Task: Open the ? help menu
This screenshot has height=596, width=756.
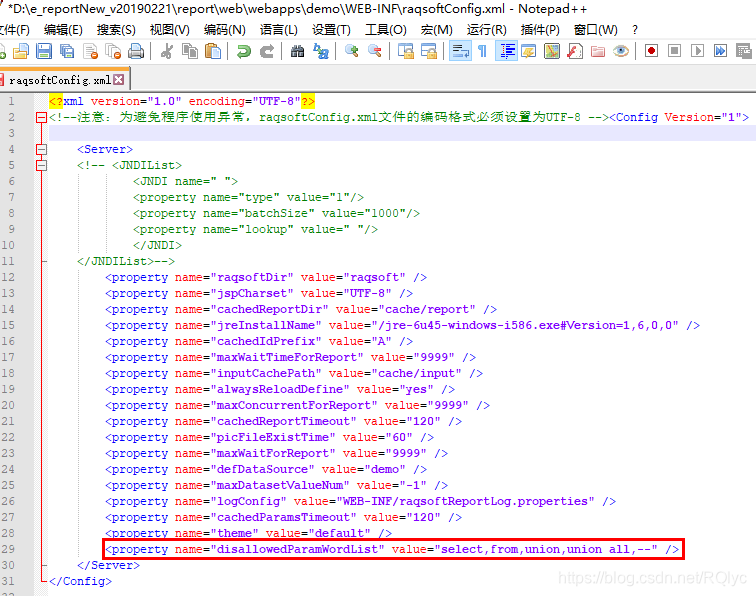Action: [635, 30]
